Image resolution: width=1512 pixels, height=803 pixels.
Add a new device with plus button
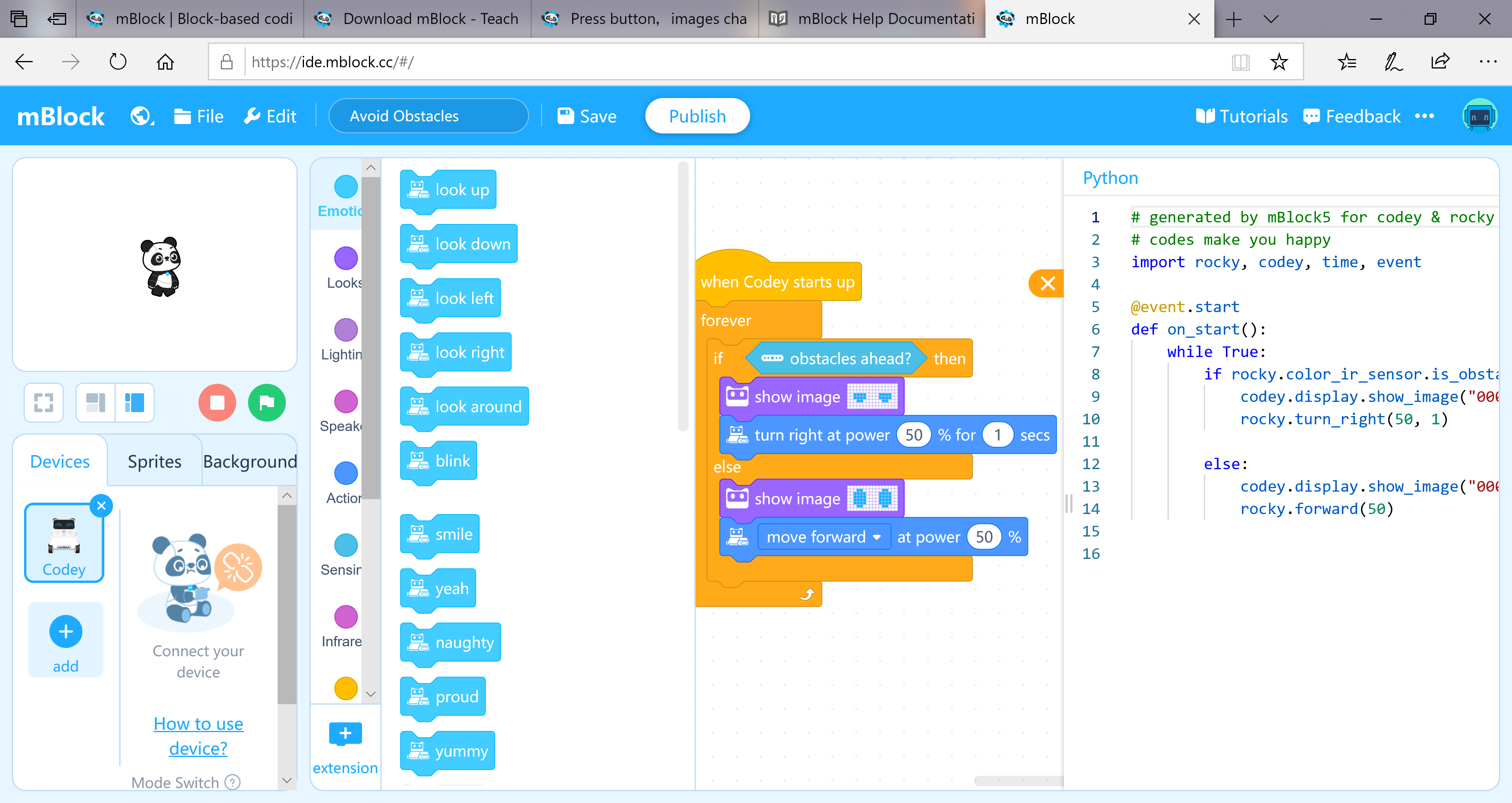pos(66,632)
